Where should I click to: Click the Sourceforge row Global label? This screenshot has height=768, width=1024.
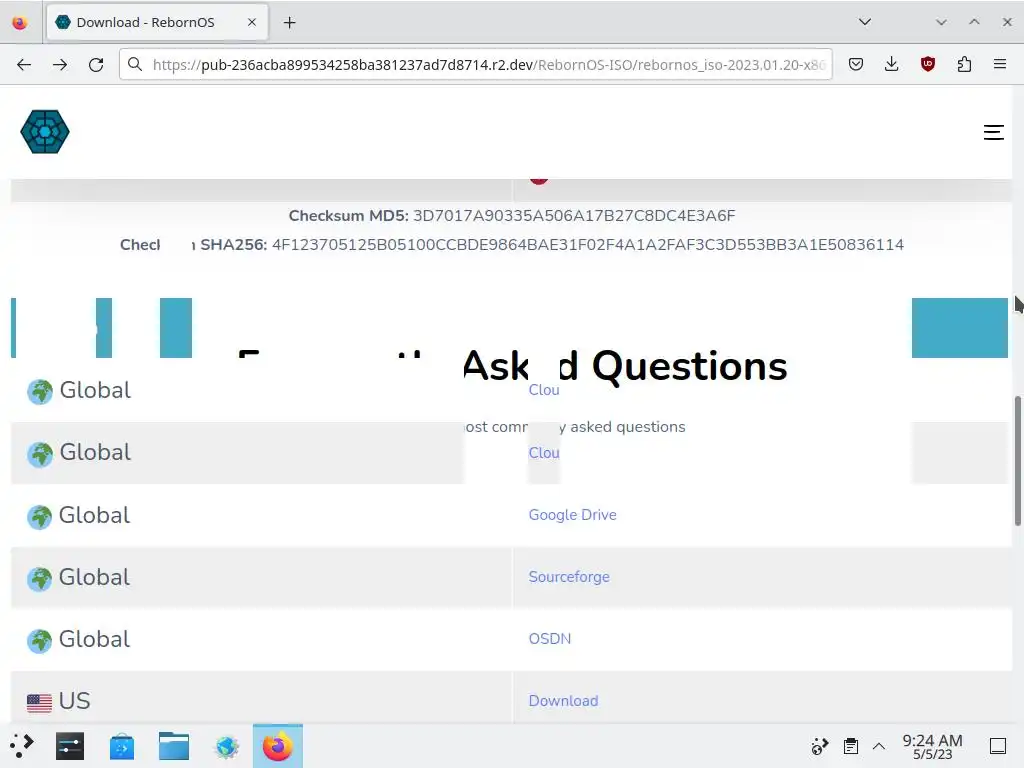(95, 577)
